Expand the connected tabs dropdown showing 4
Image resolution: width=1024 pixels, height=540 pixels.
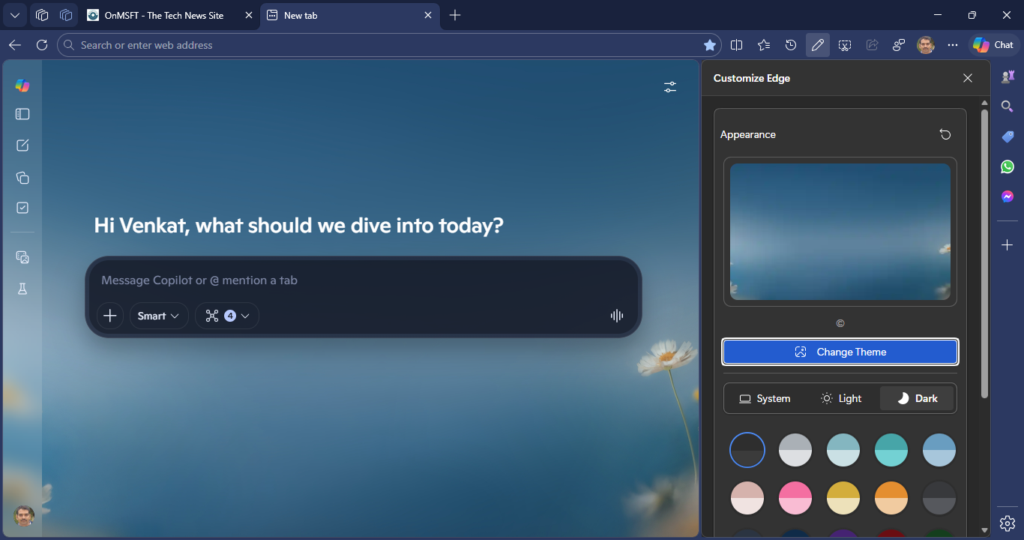tap(227, 316)
